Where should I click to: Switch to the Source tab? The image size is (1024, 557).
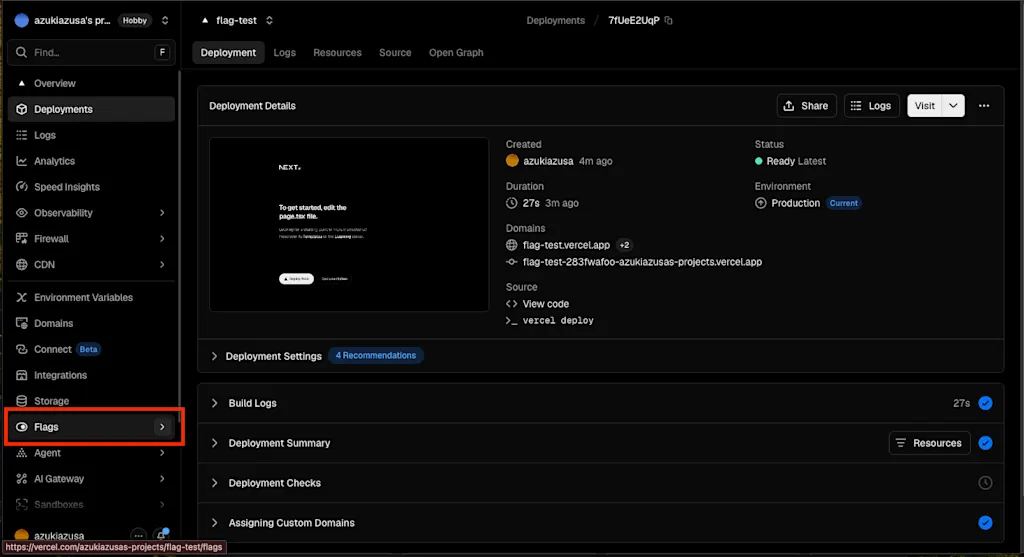click(395, 52)
